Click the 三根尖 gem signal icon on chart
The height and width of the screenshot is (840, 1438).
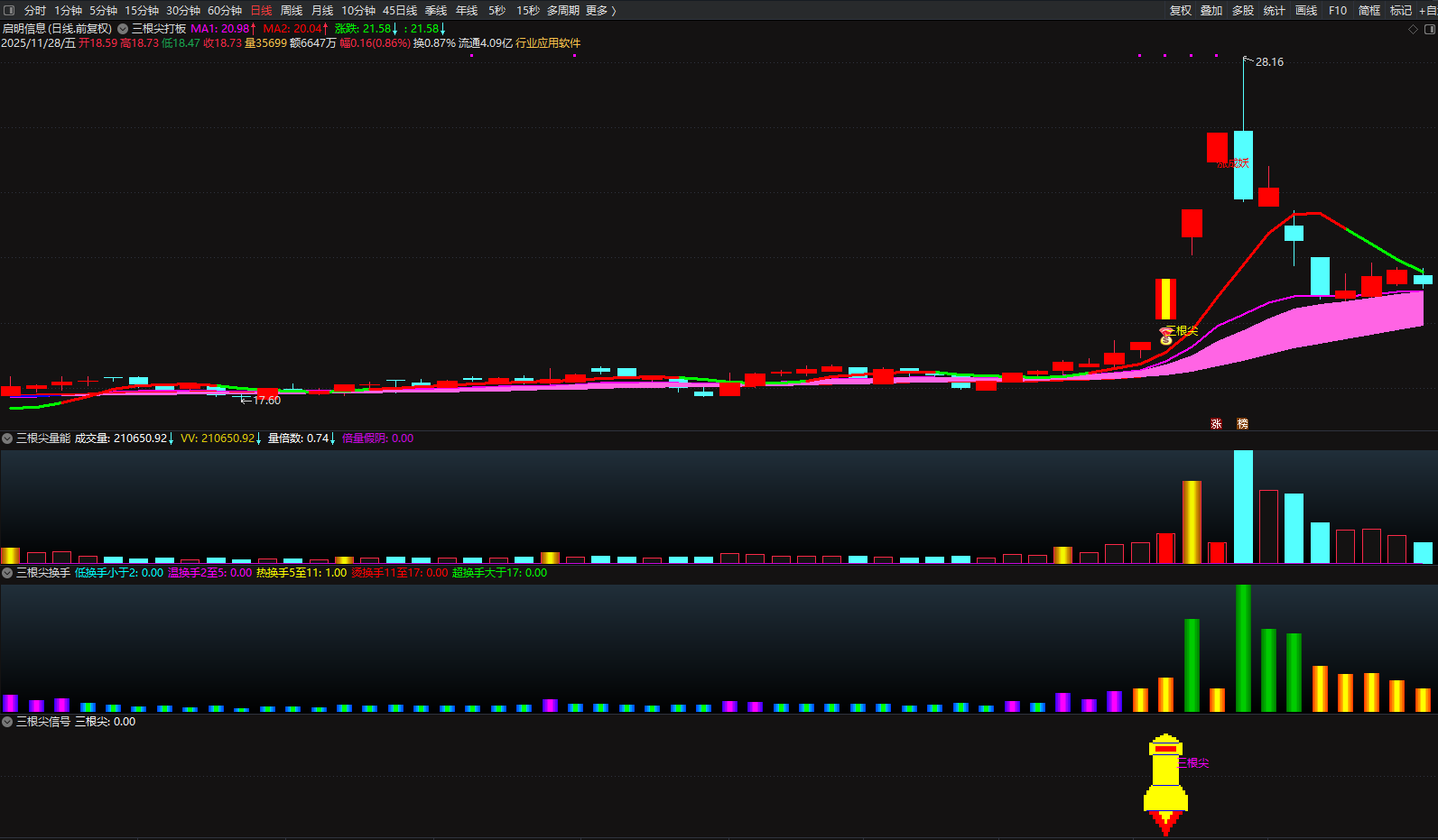pyautogui.click(x=1166, y=337)
